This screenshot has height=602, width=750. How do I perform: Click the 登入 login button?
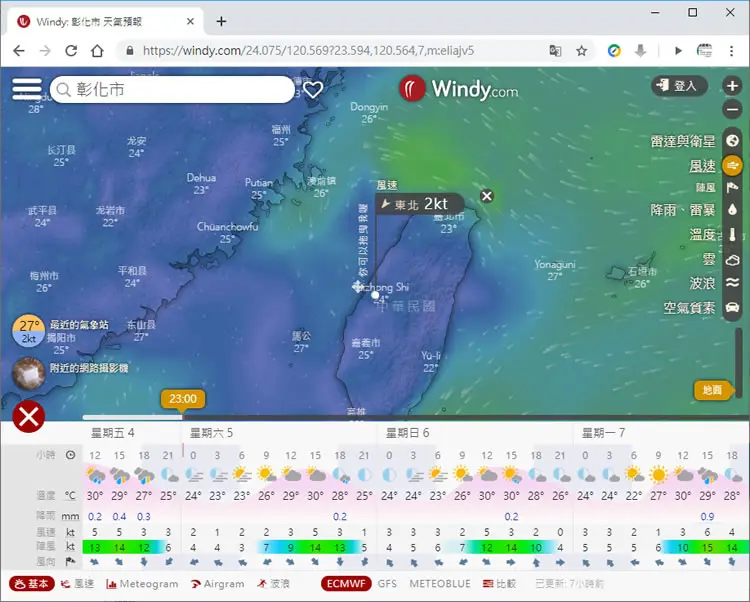(679, 86)
